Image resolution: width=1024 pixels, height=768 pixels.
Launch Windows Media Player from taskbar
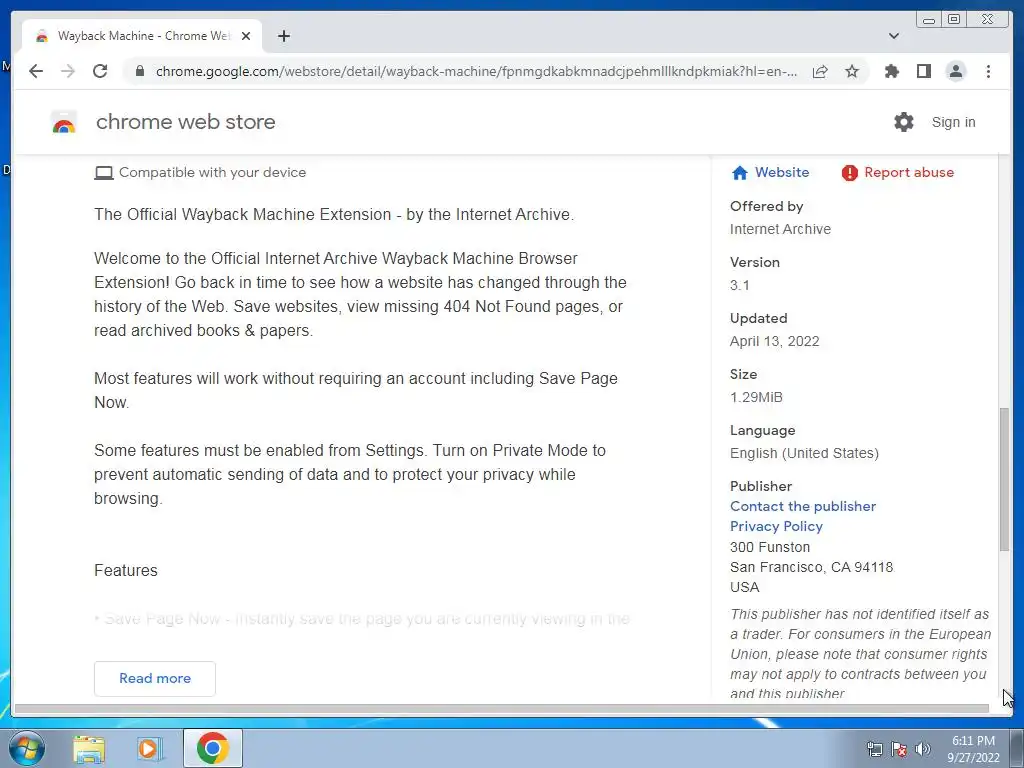149,748
